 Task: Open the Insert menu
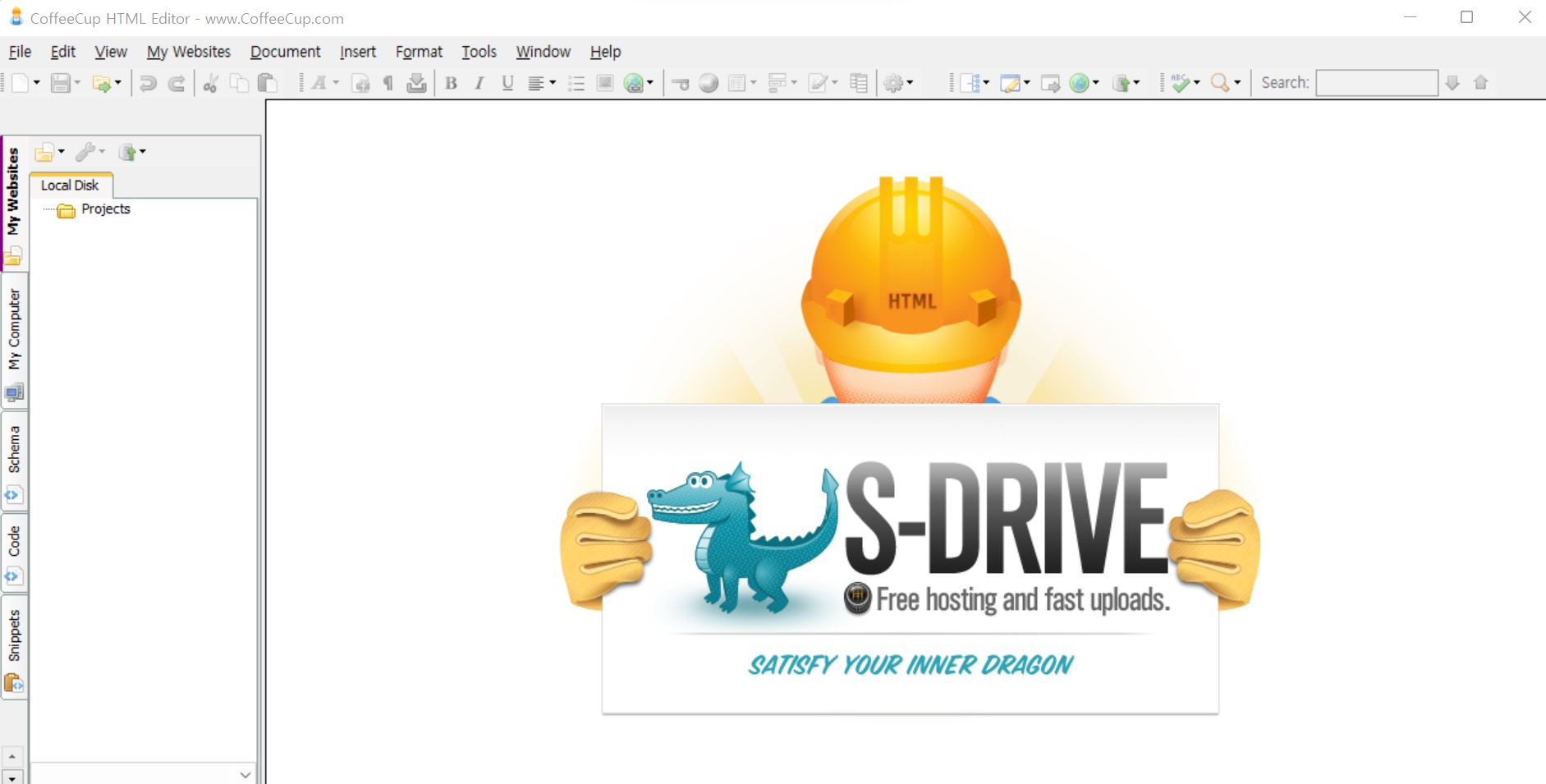(x=358, y=52)
